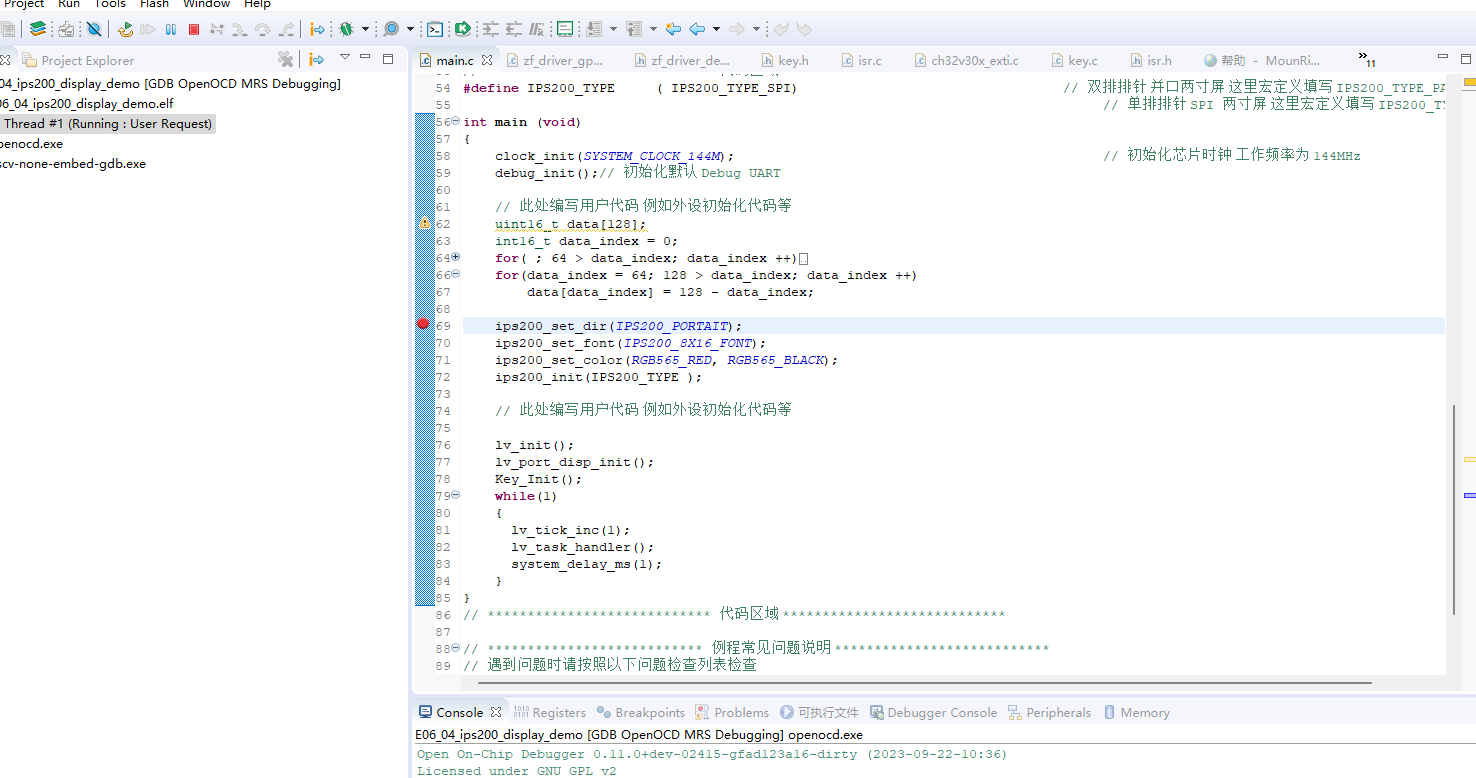This screenshot has height=778, width=1476.
Task: Open dropdown beside next annotation icon
Action: point(612,29)
